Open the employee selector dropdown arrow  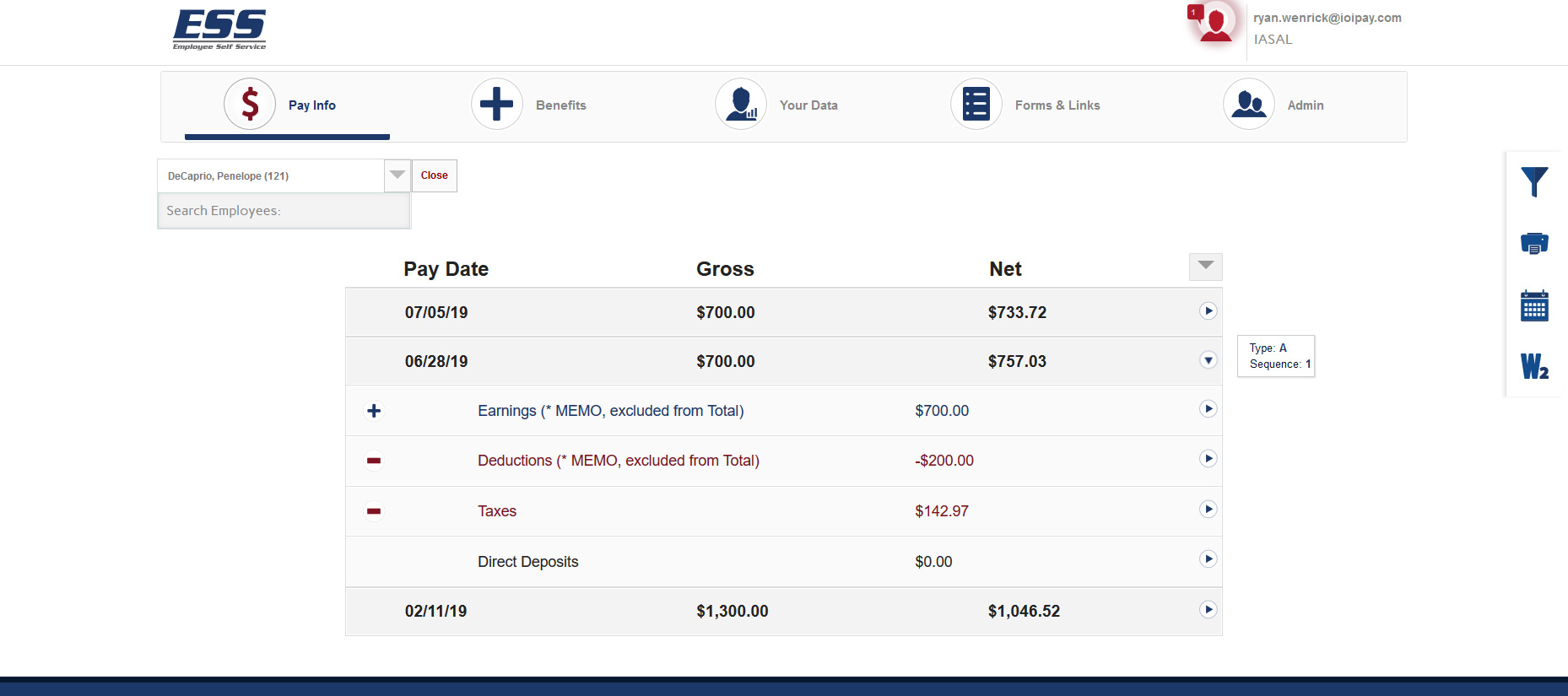pyautogui.click(x=397, y=175)
